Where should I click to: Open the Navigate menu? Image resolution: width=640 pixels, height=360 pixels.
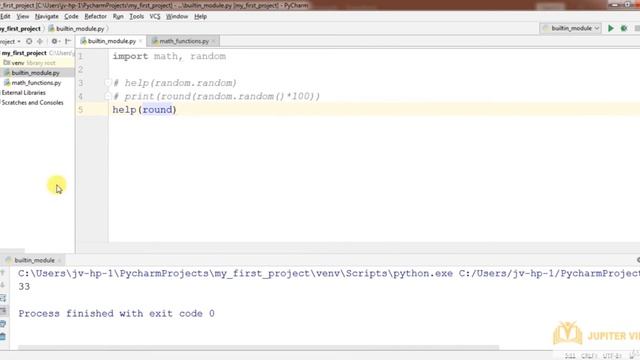pos(47,16)
